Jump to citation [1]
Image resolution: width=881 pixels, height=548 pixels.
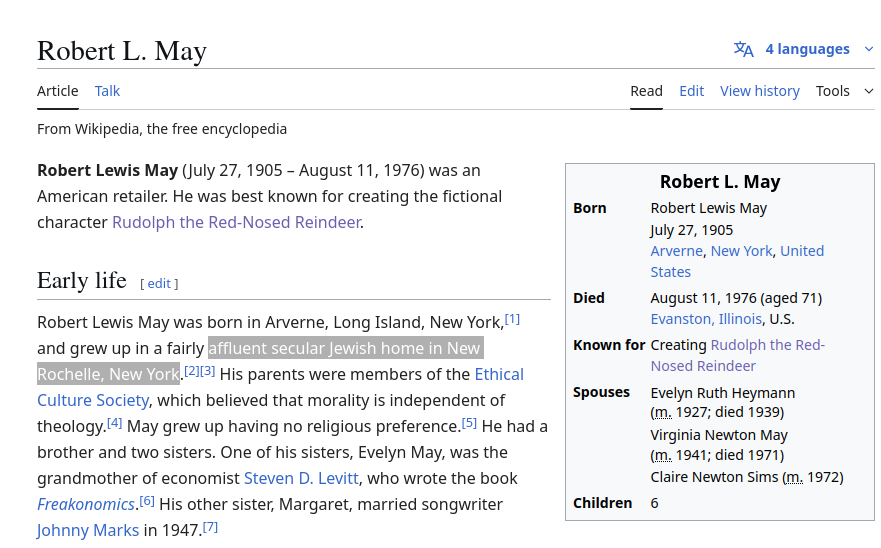pyautogui.click(x=512, y=319)
